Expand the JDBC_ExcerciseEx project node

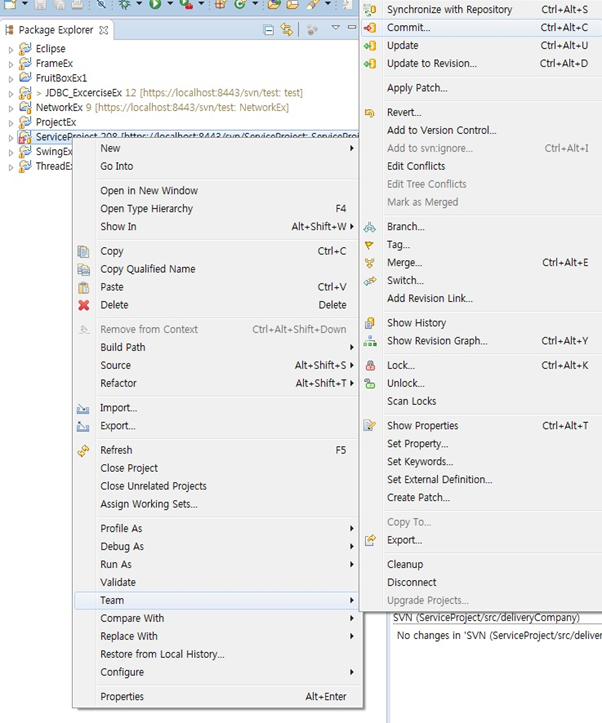point(11,94)
